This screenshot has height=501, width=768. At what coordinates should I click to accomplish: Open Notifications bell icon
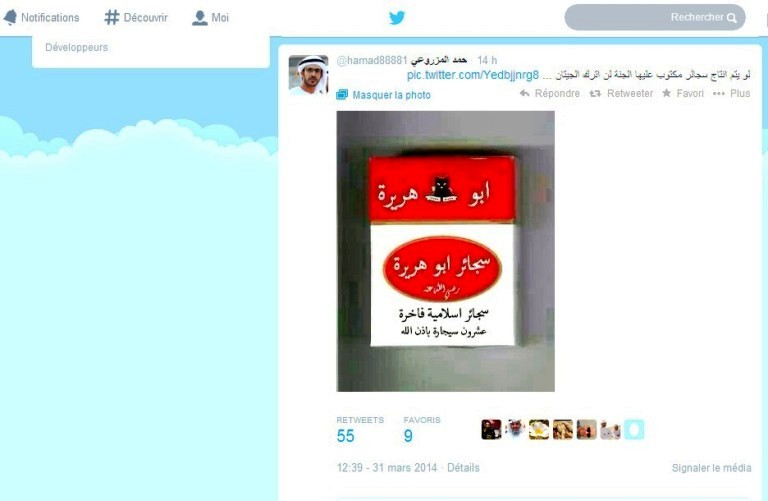point(10,18)
